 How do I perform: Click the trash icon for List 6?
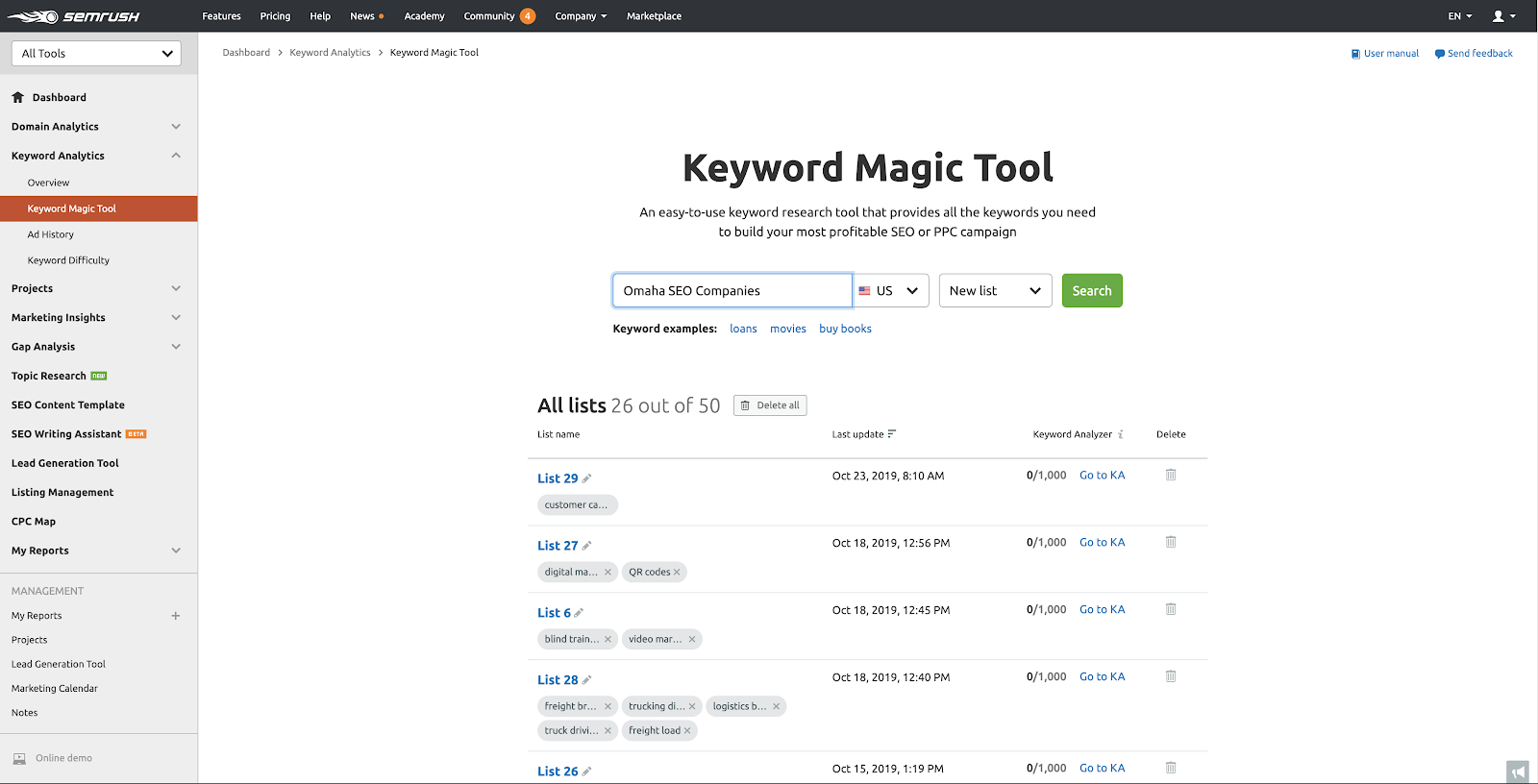(x=1171, y=609)
